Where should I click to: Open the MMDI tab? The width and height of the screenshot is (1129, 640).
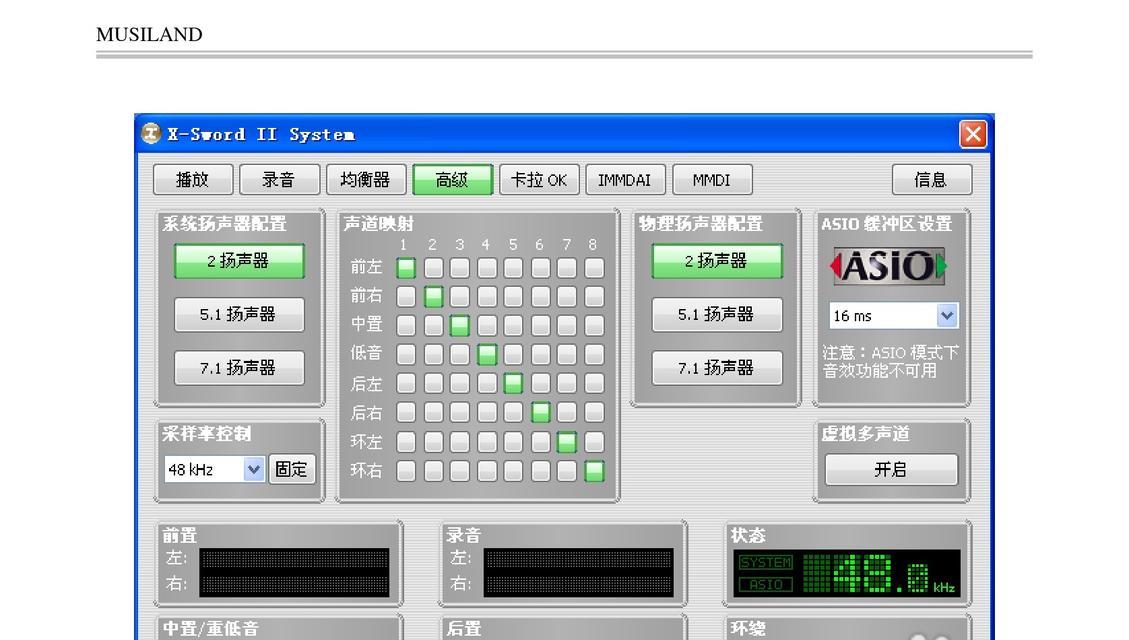point(711,180)
